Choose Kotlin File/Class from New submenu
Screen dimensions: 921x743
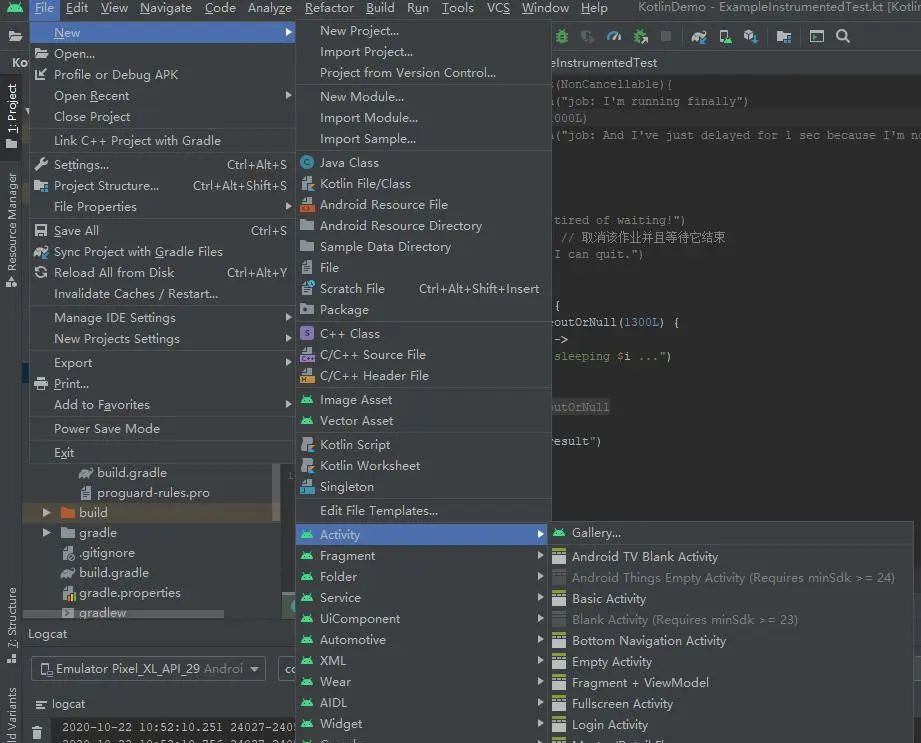tap(365, 184)
